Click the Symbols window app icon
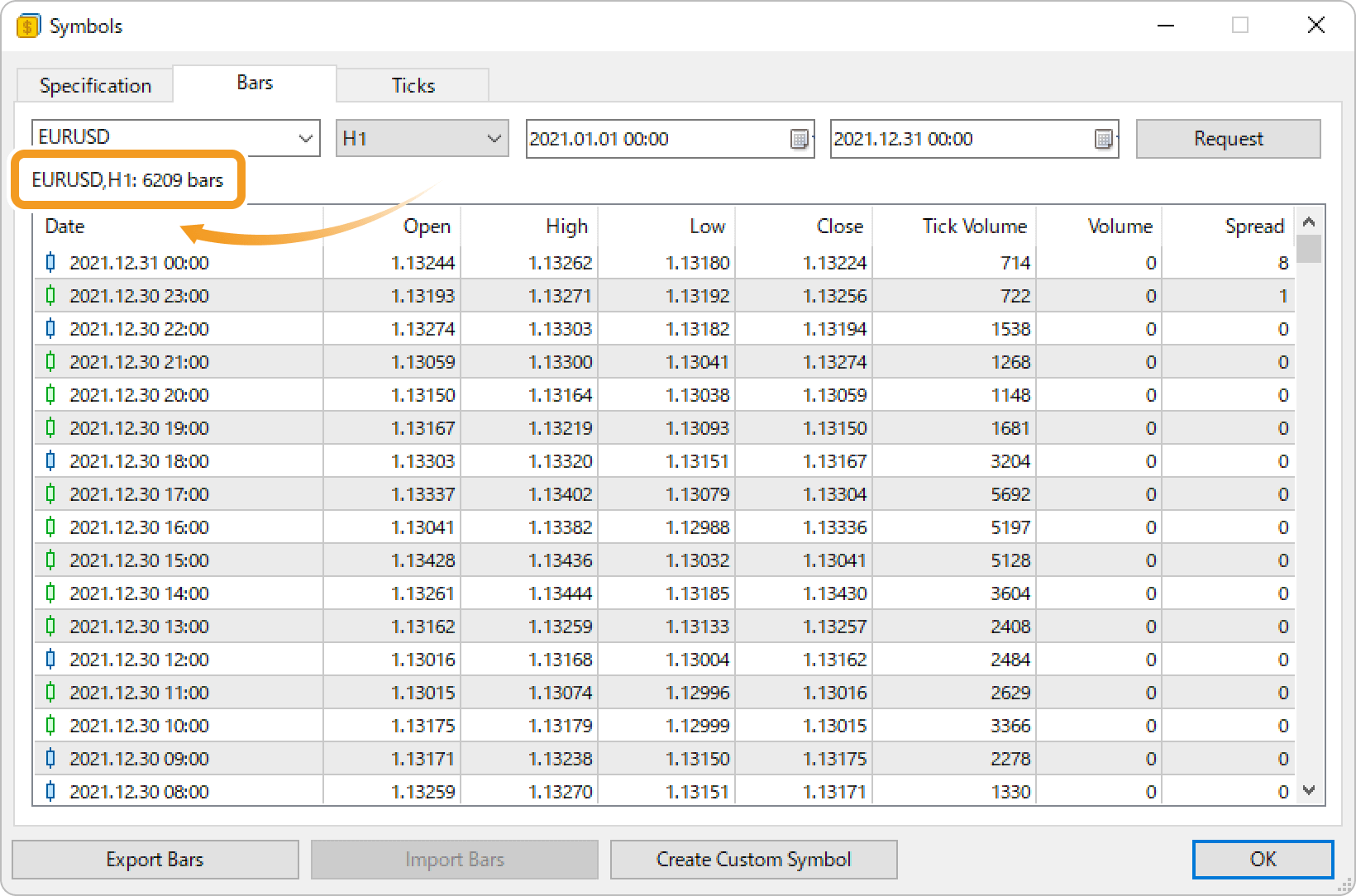The width and height of the screenshot is (1356, 896). [x=27, y=26]
